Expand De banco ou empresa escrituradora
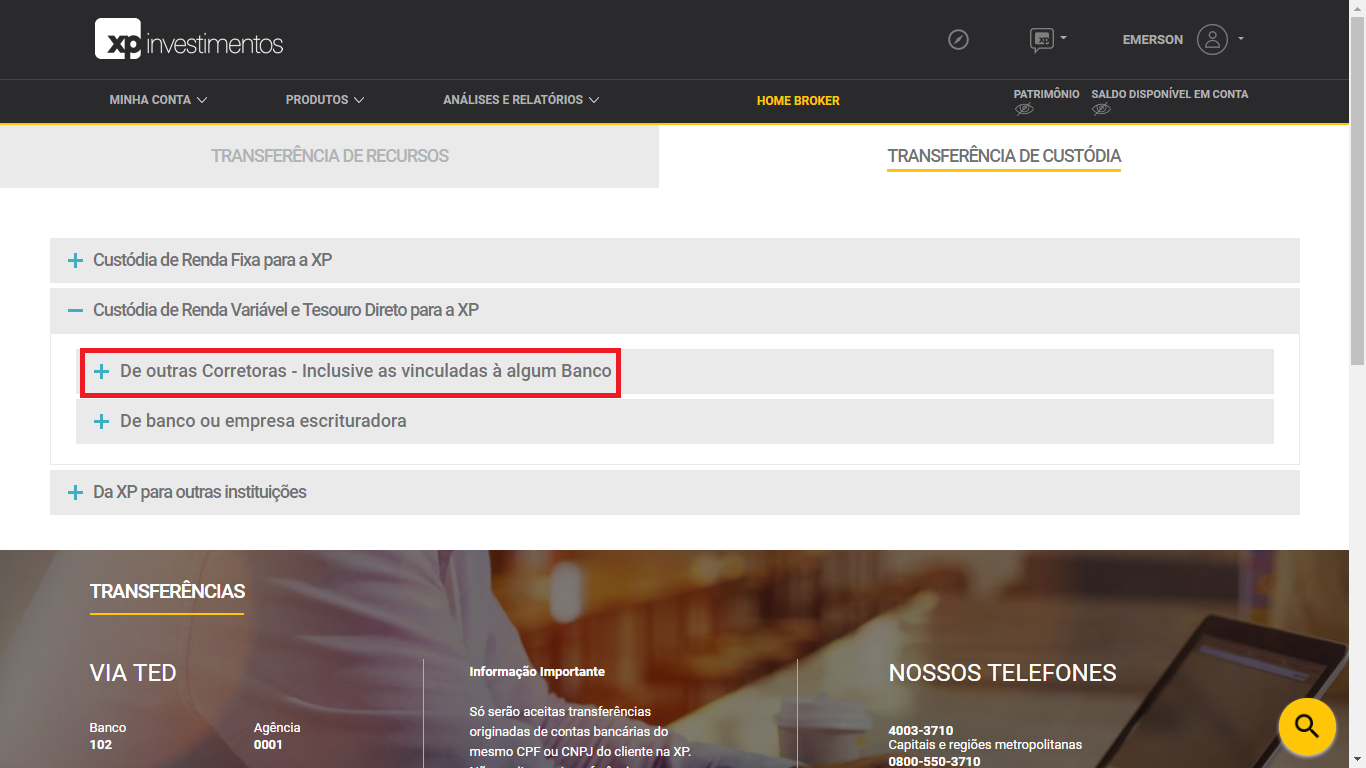This screenshot has height=768, width=1366. click(675, 421)
